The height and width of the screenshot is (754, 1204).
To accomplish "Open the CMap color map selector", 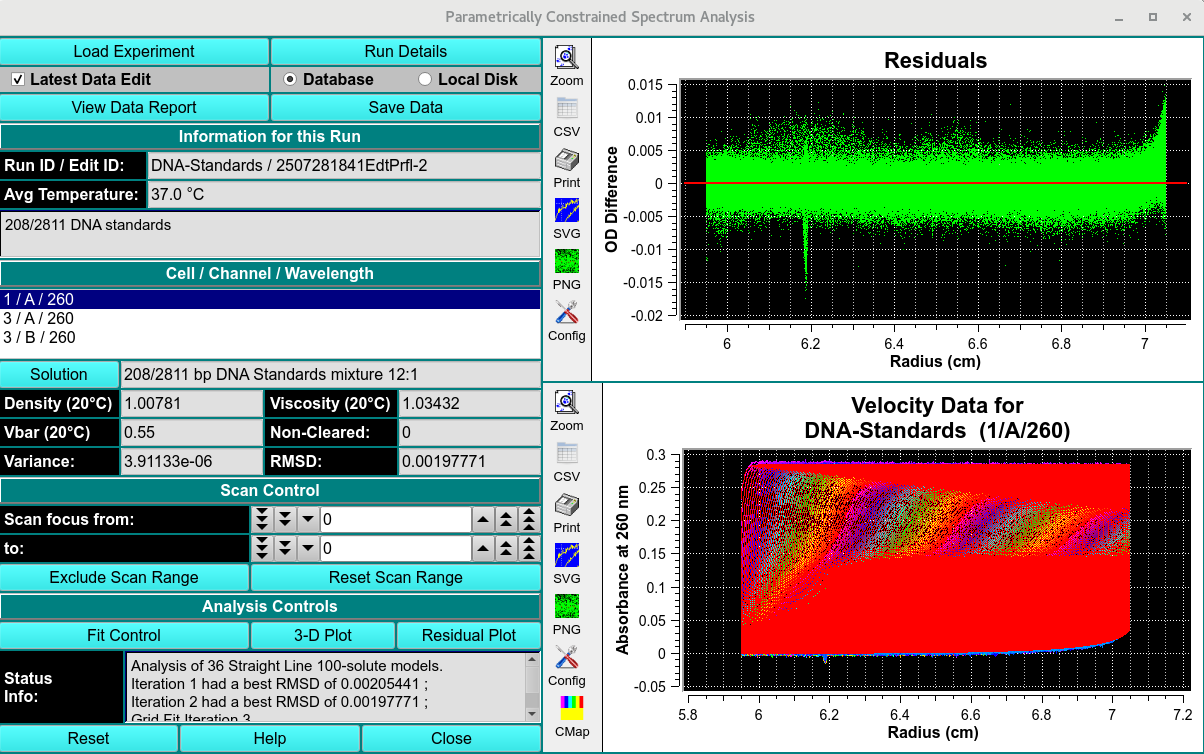I will click(x=571, y=709).
